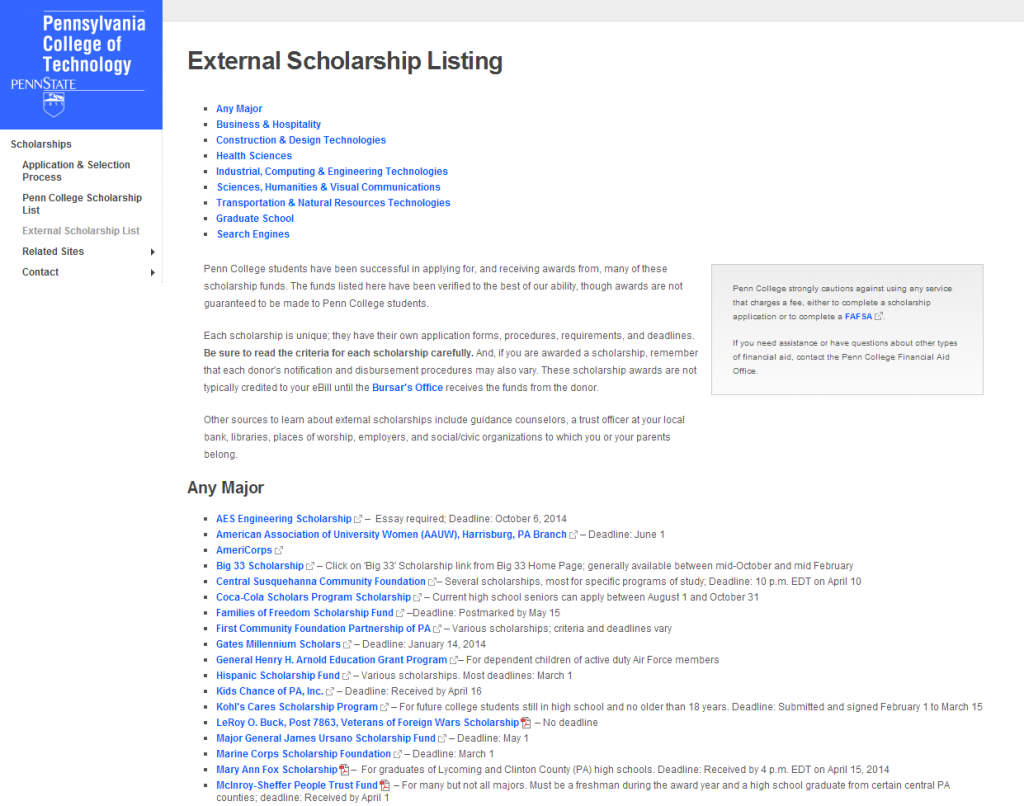Open Kids Chance of PA, Inc. link
The image size is (1024, 806).
click(x=270, y=691)
